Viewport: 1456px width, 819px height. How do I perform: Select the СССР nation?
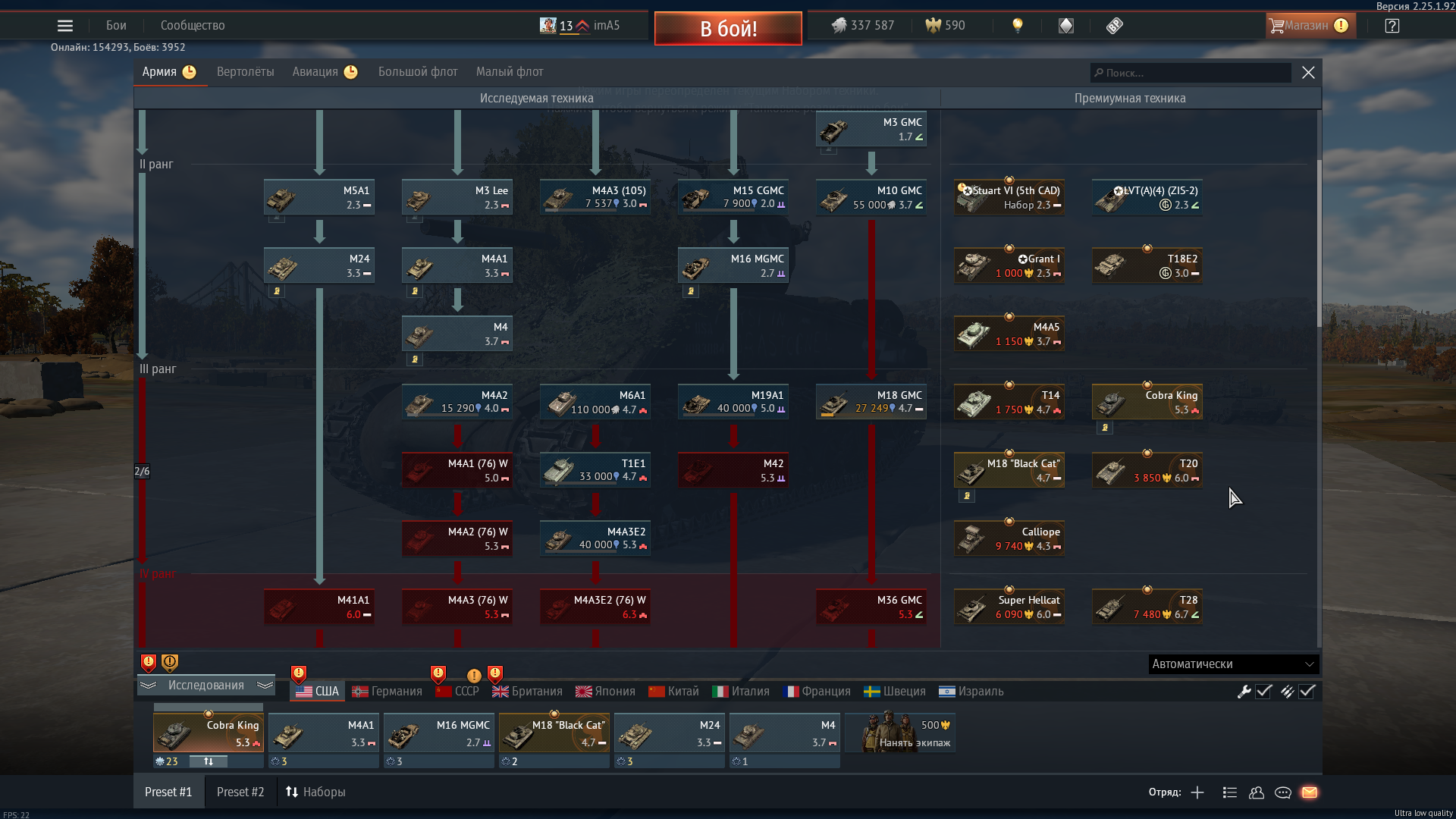tap(457, 692)
